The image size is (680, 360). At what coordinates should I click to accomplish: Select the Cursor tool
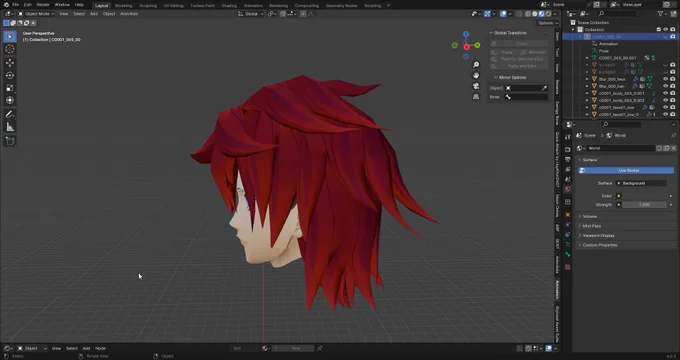[10, 49]
